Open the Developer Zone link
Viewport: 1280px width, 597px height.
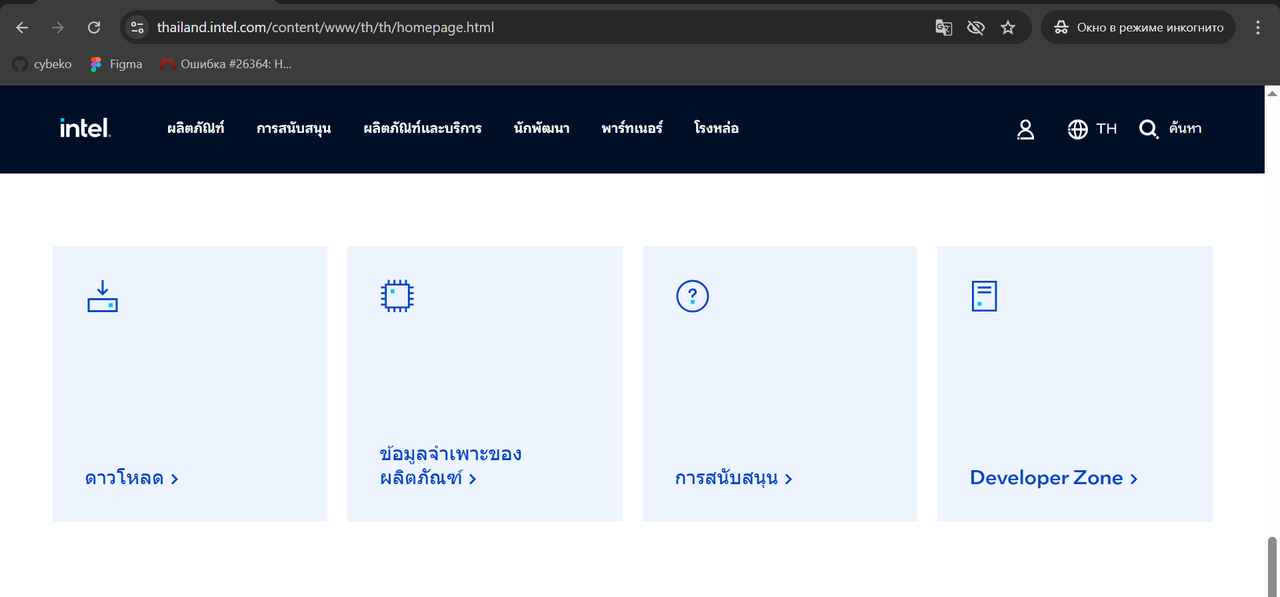pyautogui.click(x=1054, y=478)
